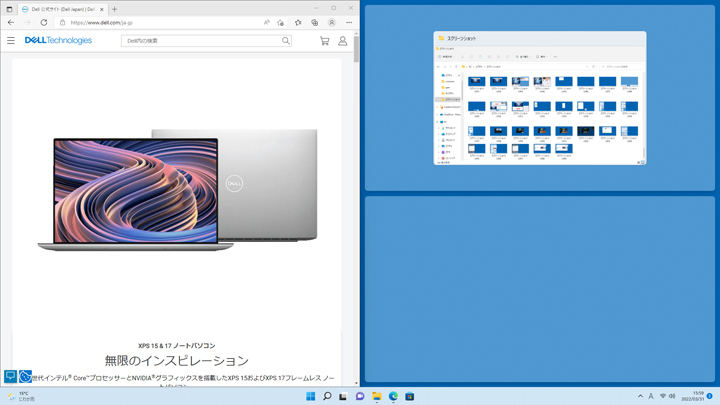
Task: Open Edge collections
Action: pos(315,22)
